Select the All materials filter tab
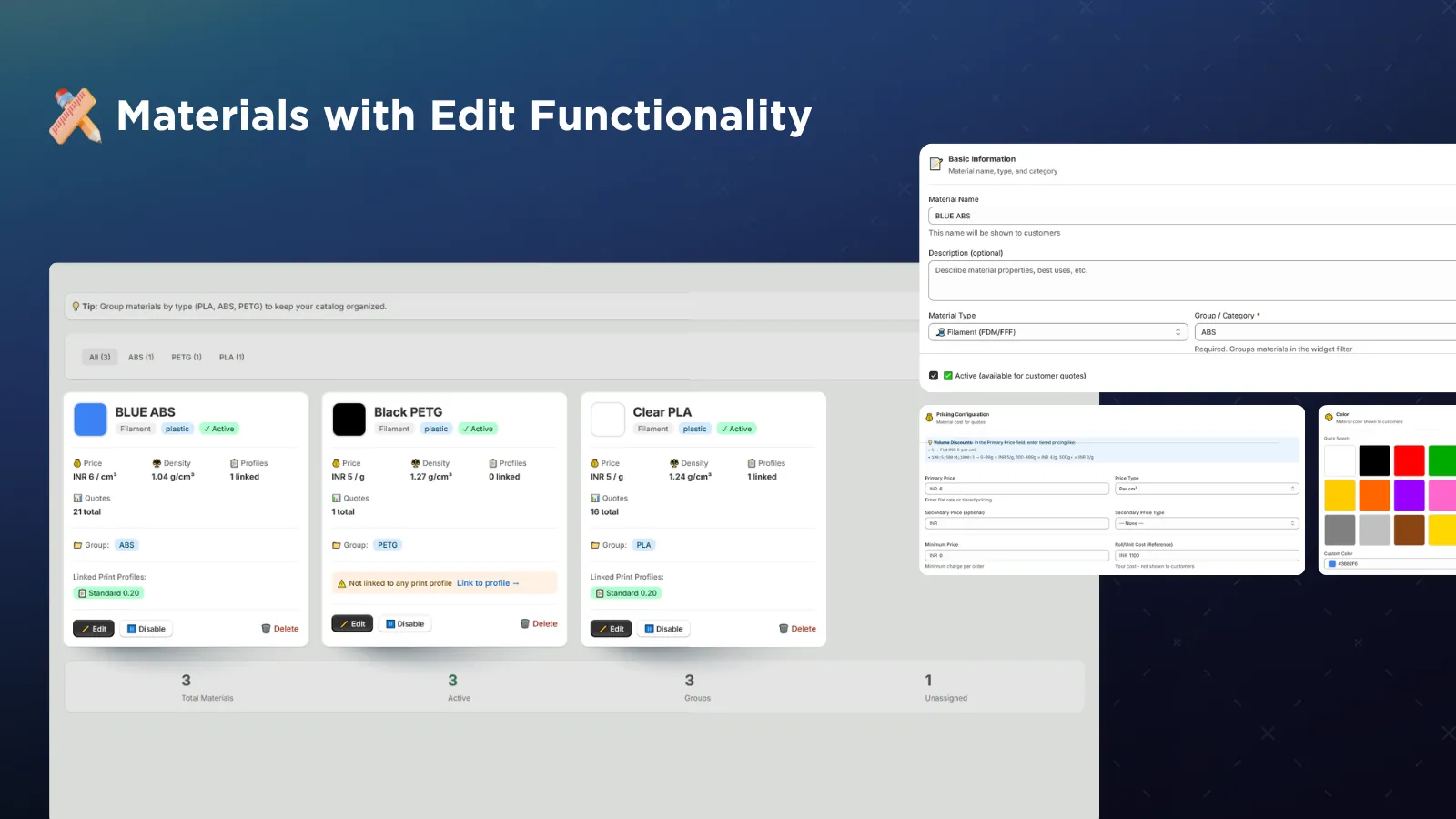This screenshot has height=819, width=1456. tap(99, 357)
